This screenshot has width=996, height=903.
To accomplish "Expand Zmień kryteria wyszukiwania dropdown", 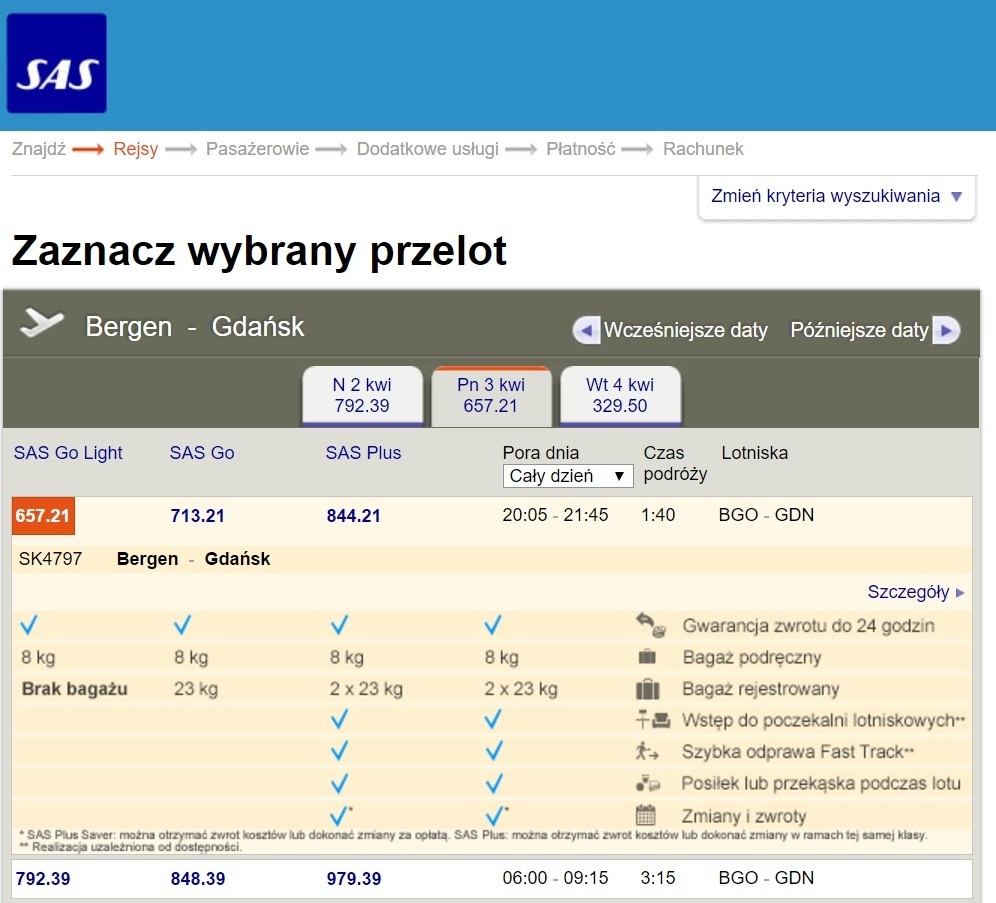I will (x=837, y=196).
